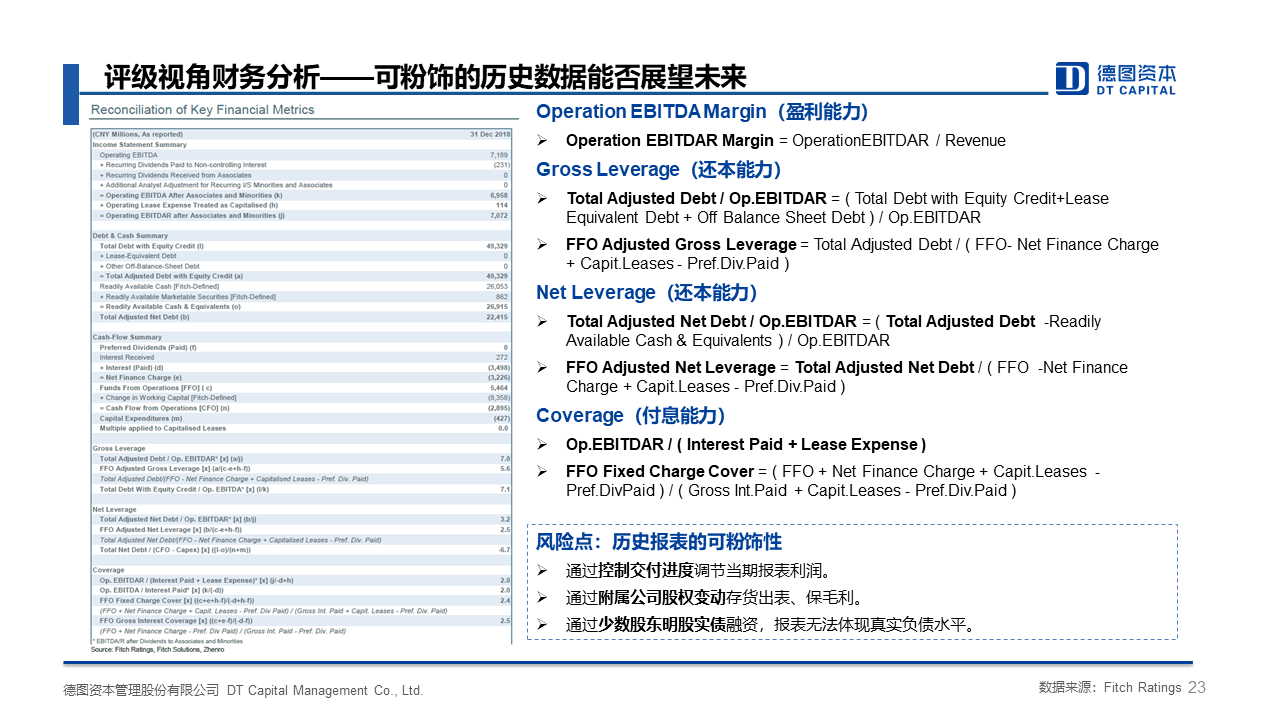The image size is (1280, 720).
Task: Click the 'Readily Available Cash [Fitch-Defined]' row
Action: (301, 286)
